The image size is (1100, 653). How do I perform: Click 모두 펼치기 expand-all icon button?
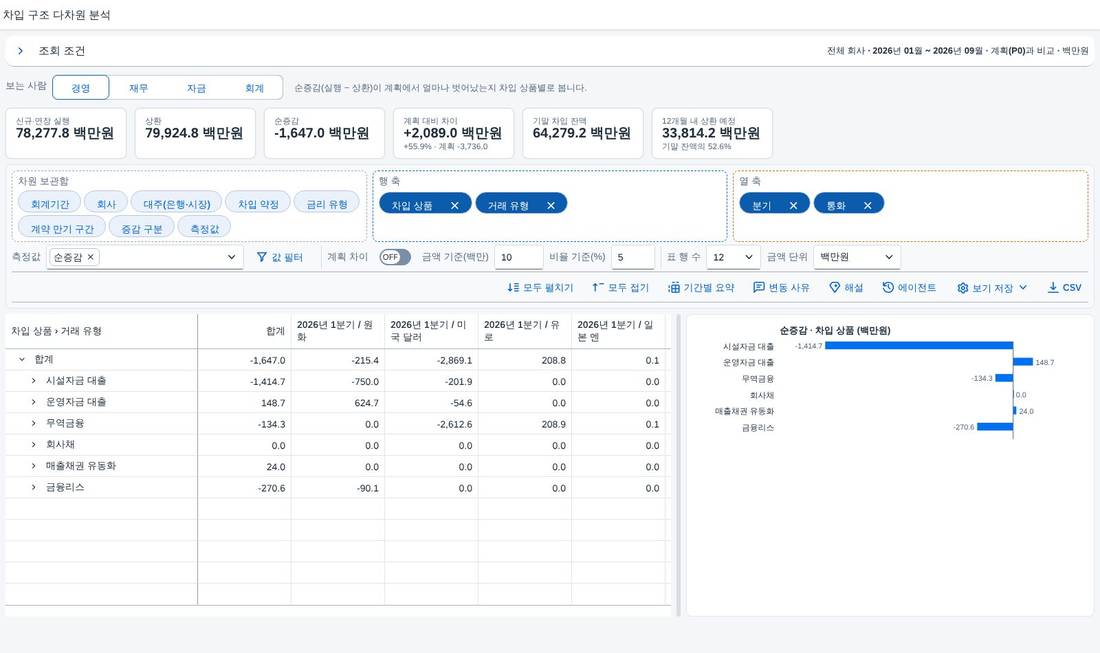[540, 288]
